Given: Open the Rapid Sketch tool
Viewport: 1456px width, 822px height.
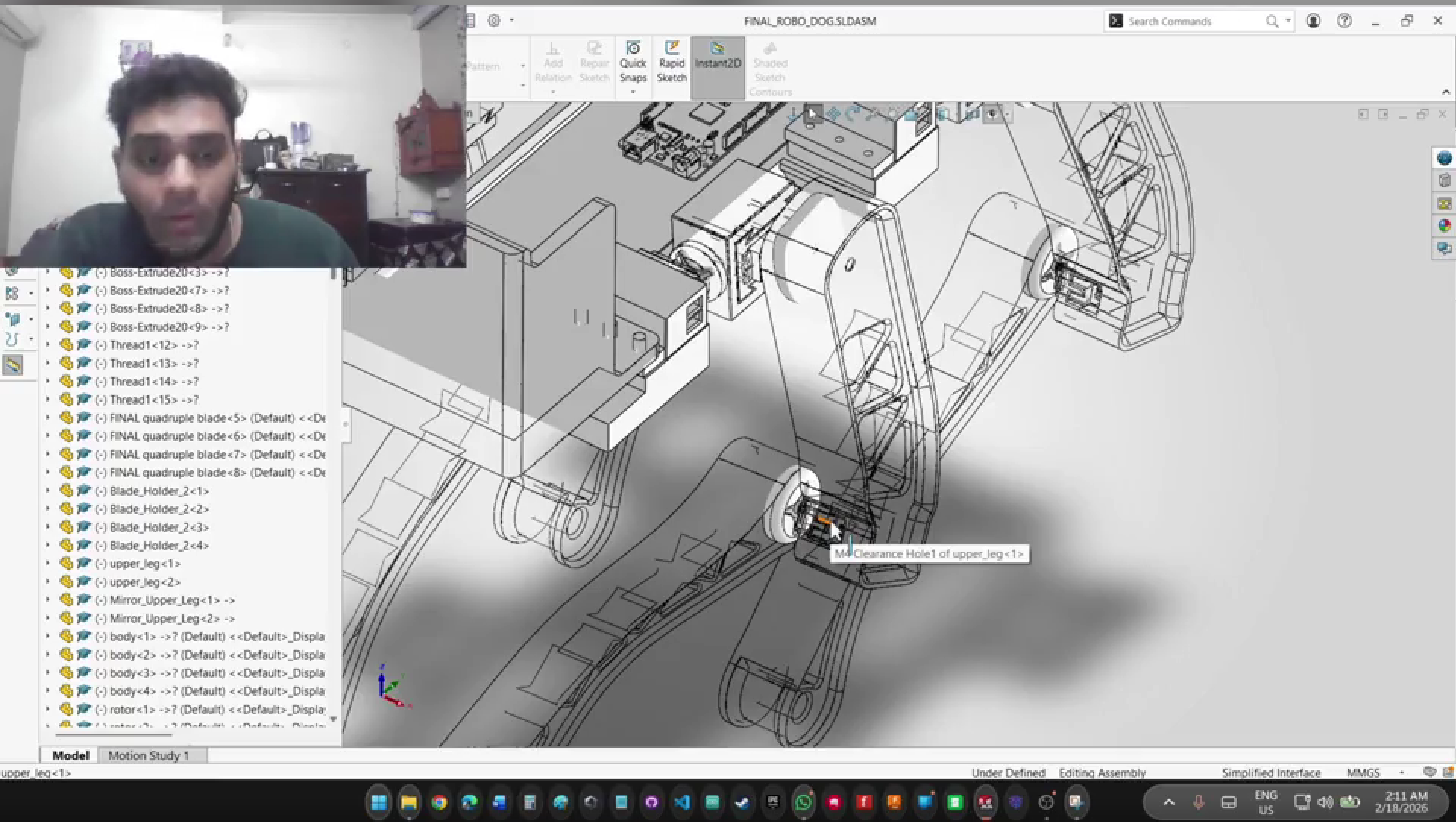Looking at the screenshot, I should 671,62.
